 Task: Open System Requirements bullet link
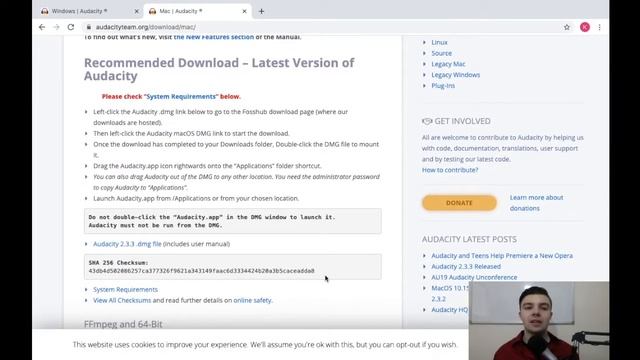click(x=125, y=289)
